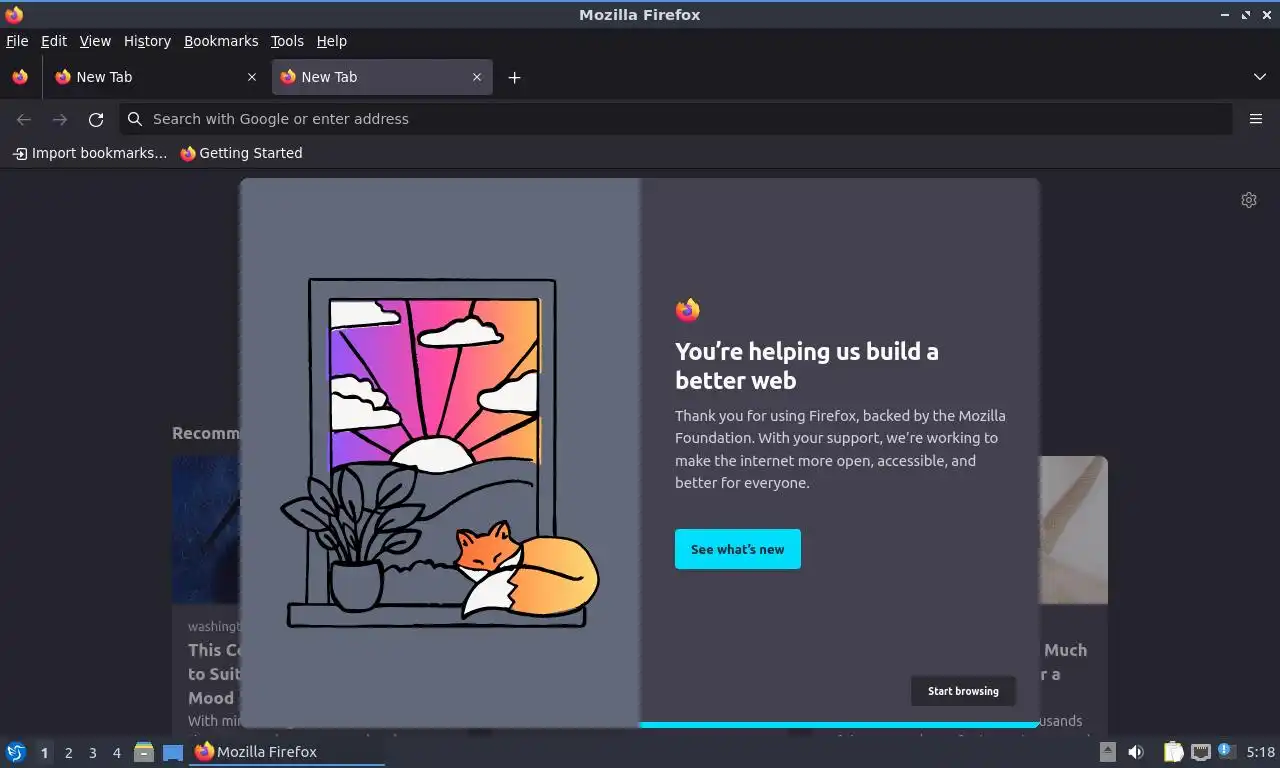Click the update notifier tray icon
This screenshot has height=768, width=1280.
pyautogui.click(x=1226, y=751)
